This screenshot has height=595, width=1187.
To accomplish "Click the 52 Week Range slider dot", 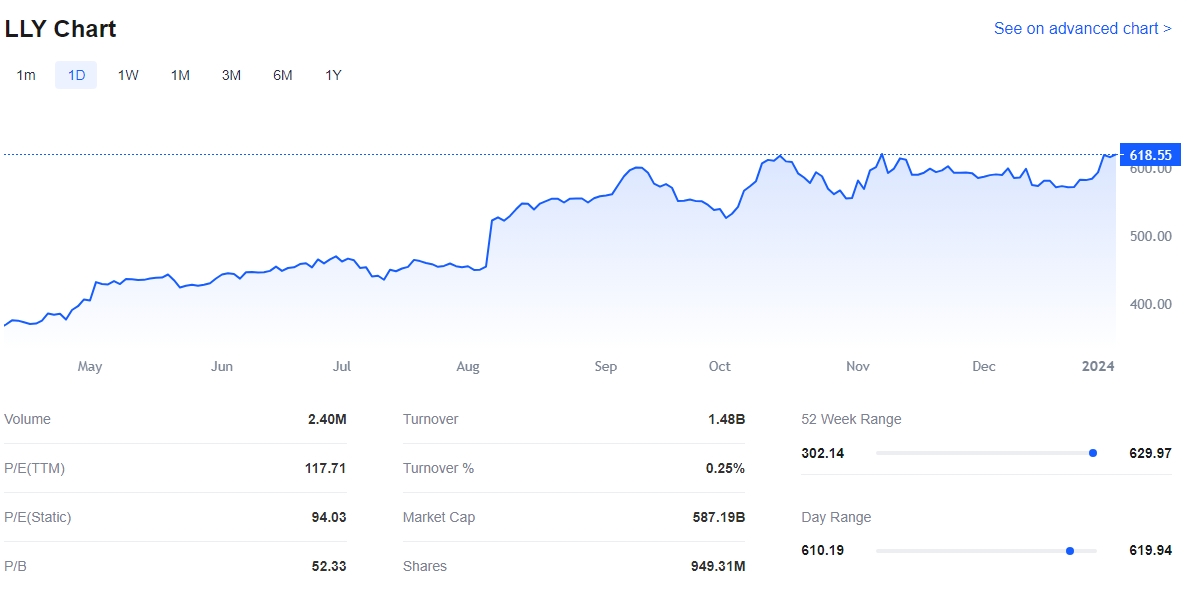I will (1093, 453).
